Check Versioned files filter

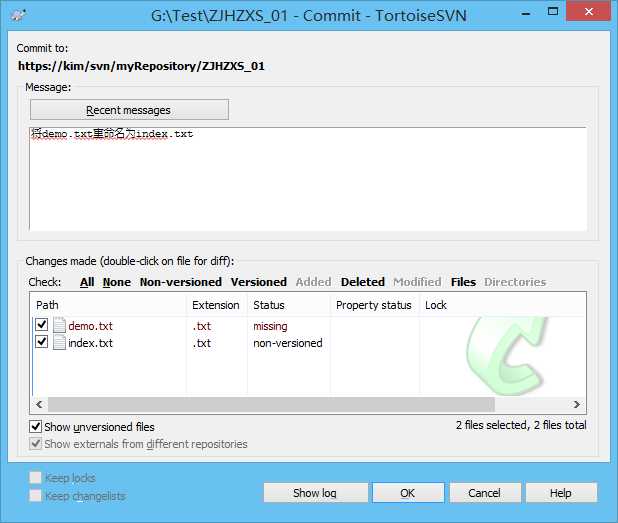[x=259, y=282]
